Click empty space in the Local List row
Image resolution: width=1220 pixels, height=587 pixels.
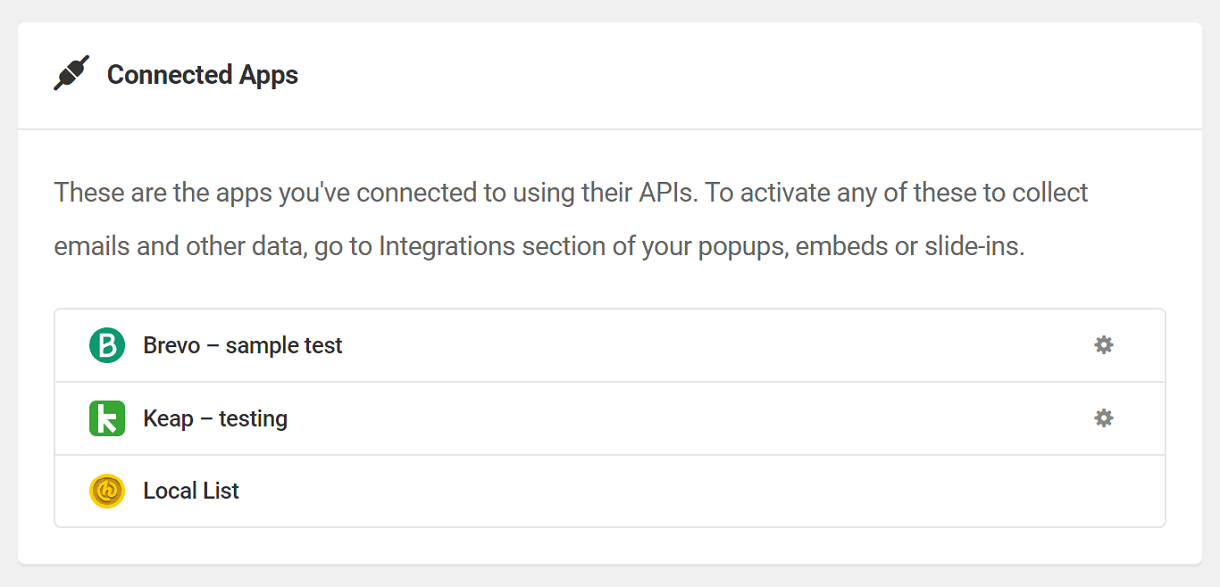700,491
